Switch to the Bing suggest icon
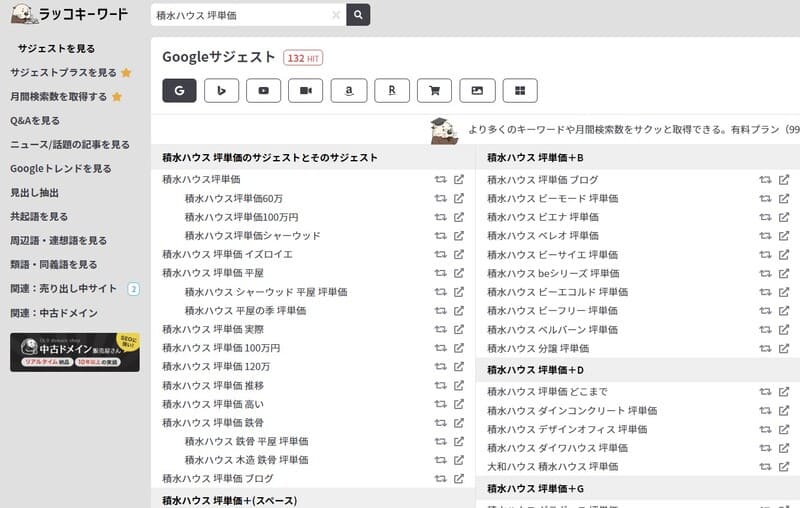Viewport: 800px width, 508px height. coord(221,91)
